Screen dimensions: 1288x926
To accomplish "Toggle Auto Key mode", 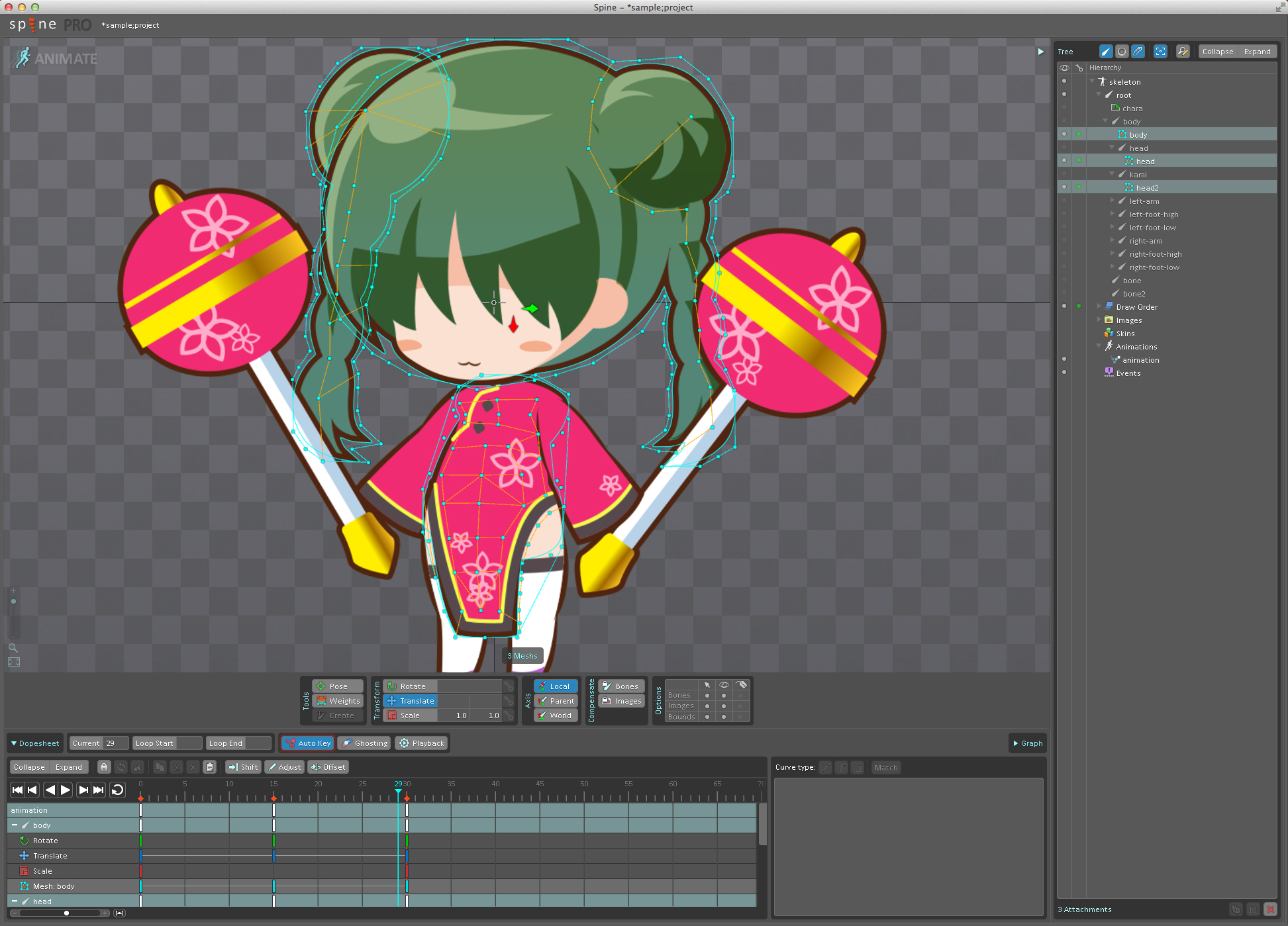I will [x=307, y=743].
